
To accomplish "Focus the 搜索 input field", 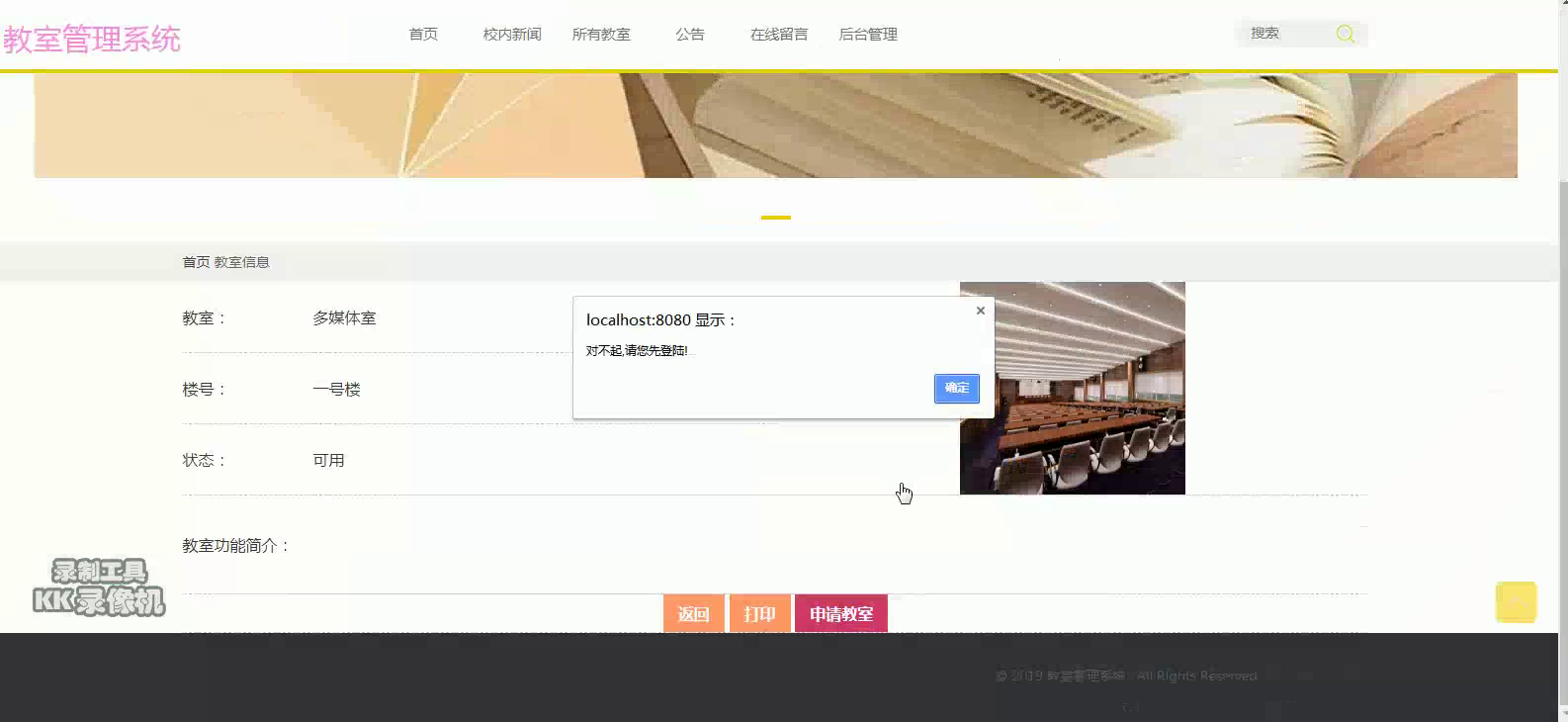I will point(1285,34).
